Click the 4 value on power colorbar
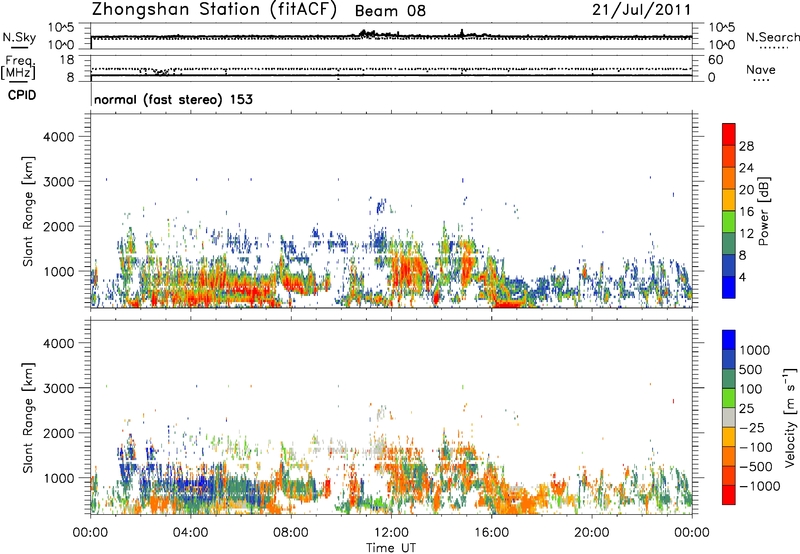 tap(743, 278)
